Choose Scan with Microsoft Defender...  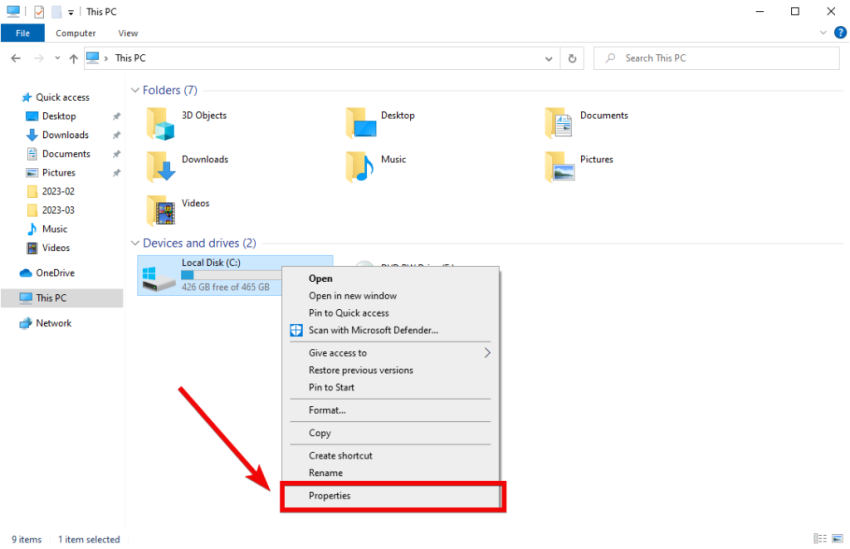[x=390, y=331]
